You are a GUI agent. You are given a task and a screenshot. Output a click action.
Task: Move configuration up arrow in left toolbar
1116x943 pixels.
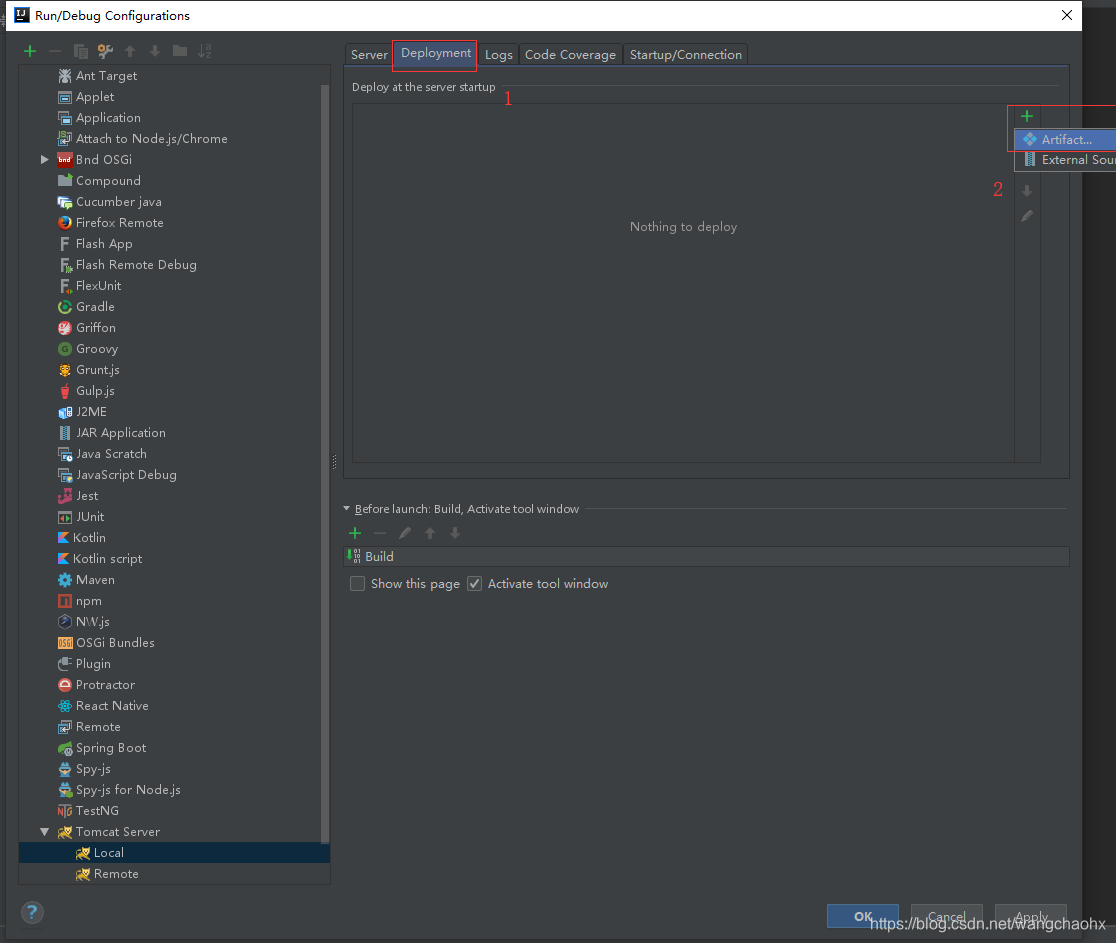click(130, 51)
